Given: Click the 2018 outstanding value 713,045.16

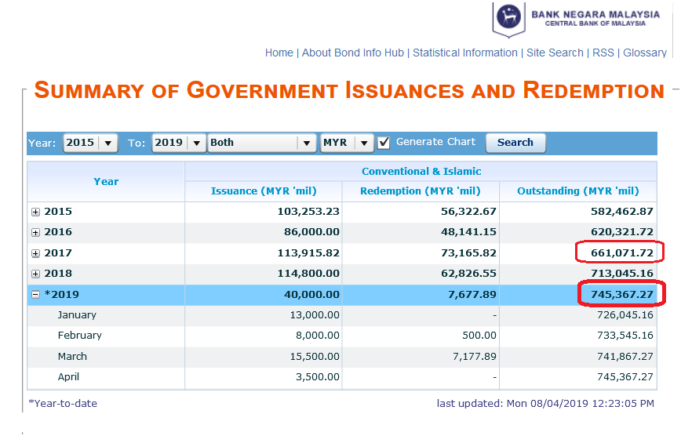Looking at the screenshot, I should [x=622, y=274].
